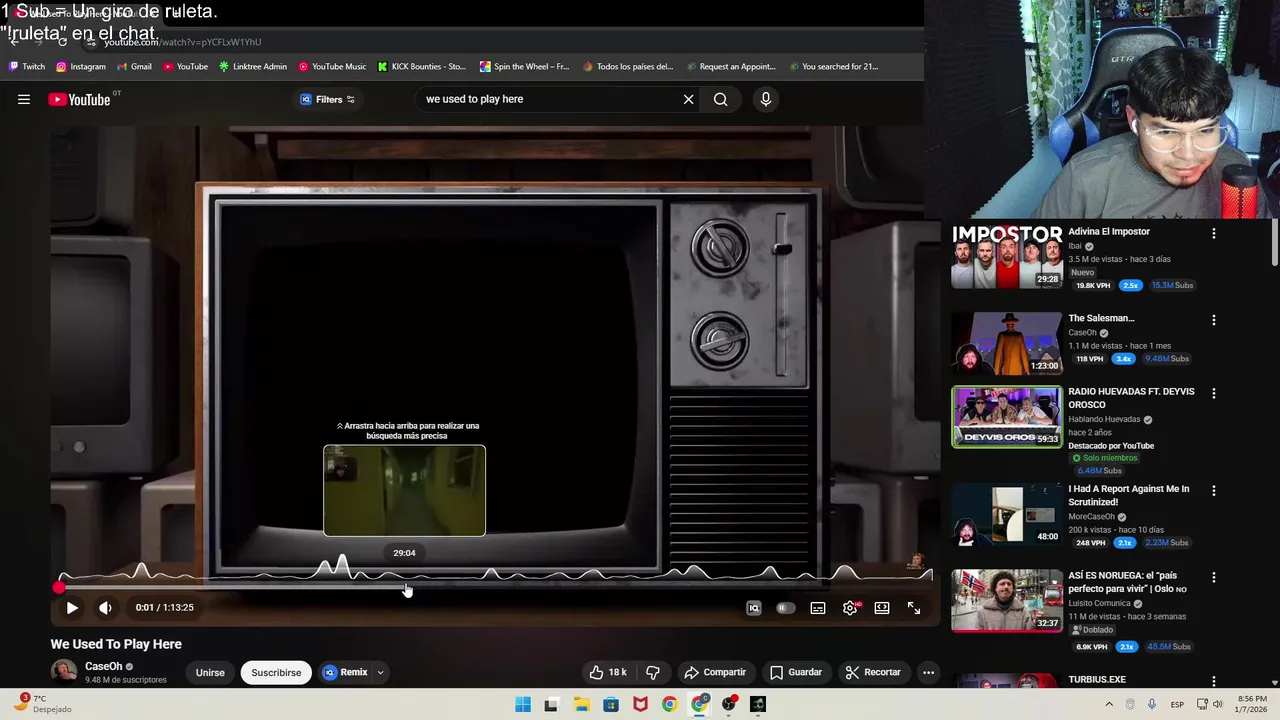
Task: Open the CaseOh channel name link
Action: (x=104, y=666)
